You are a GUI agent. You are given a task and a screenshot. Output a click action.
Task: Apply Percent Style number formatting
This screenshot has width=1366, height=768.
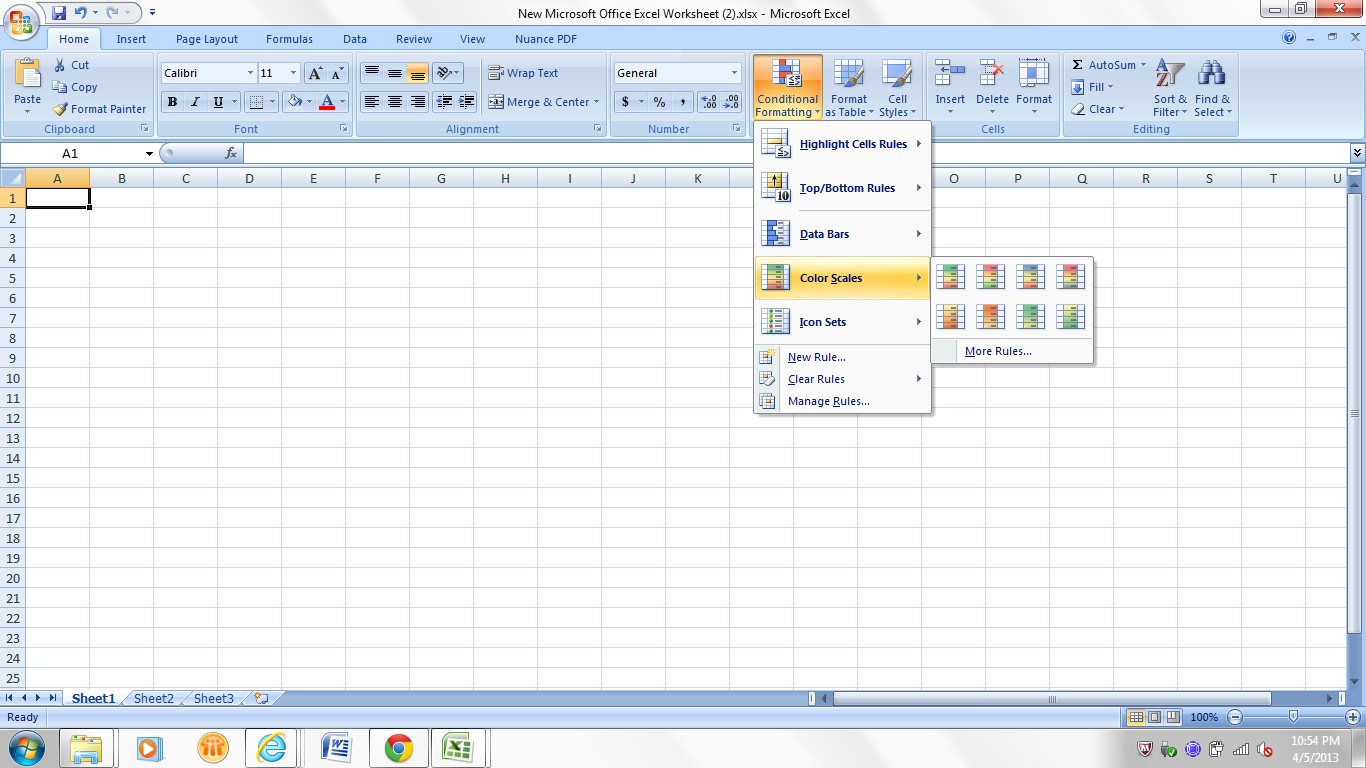pos(659,102)
